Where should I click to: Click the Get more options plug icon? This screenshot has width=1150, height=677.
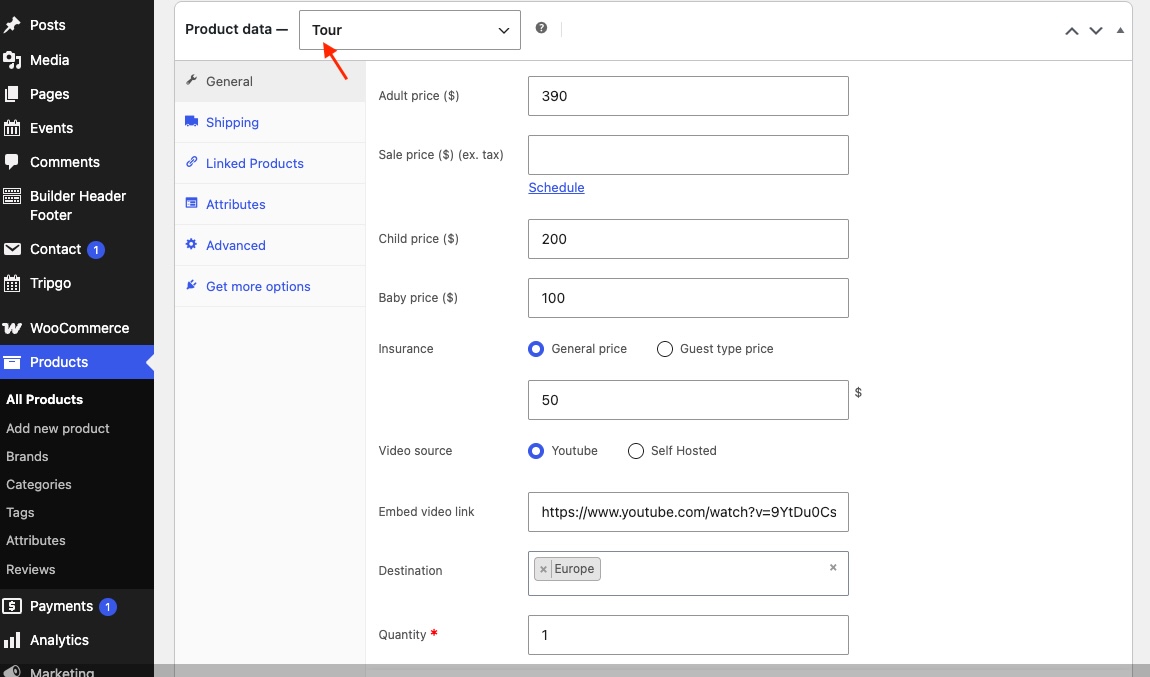click(x=191, y=285)
